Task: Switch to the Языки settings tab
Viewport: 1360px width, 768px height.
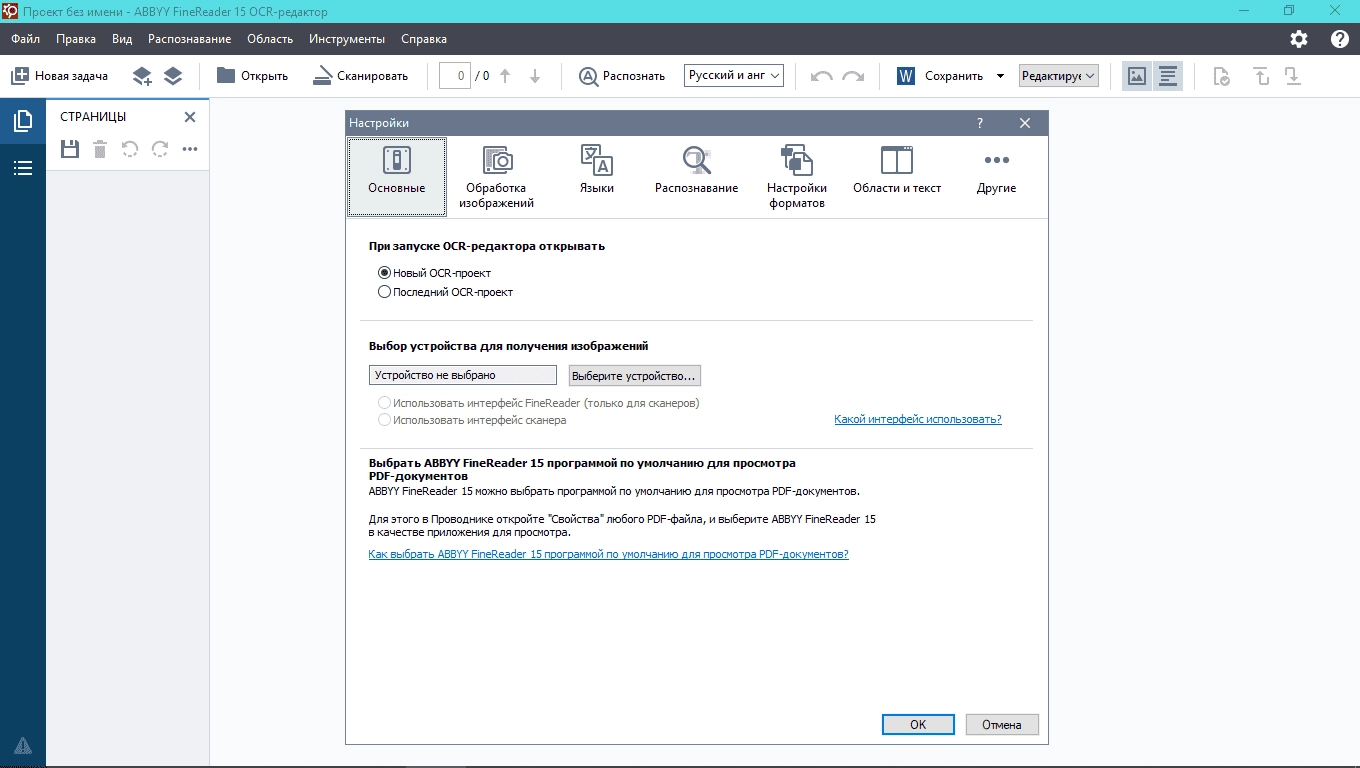Action: [597, 176]
